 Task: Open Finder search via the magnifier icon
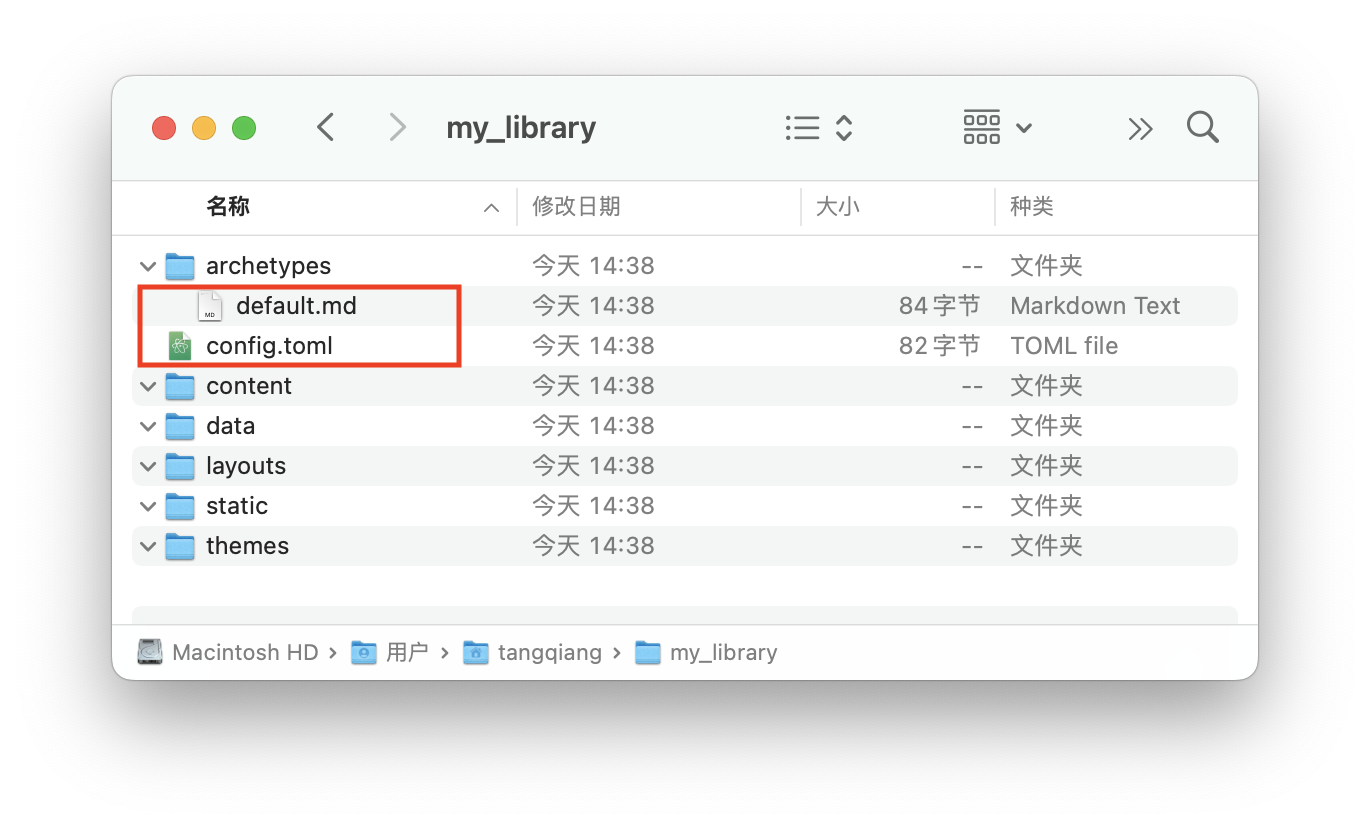point(1202,127)
